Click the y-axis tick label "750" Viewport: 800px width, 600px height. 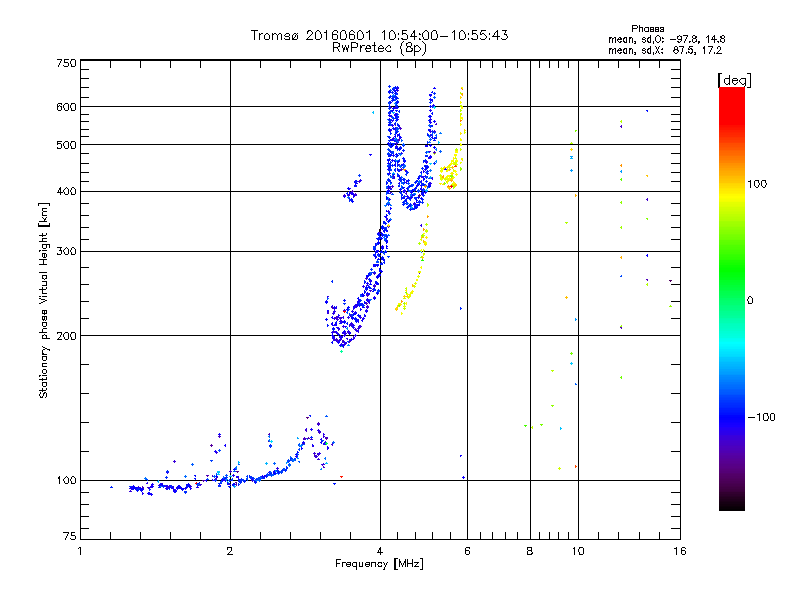(66, 63)
